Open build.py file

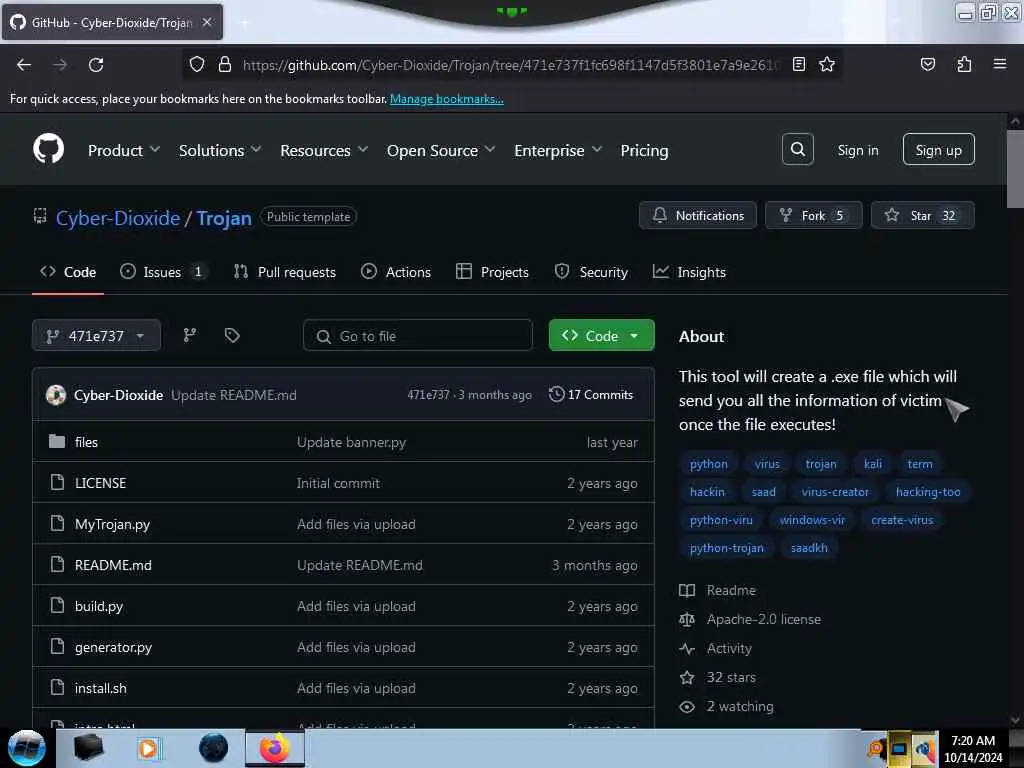(99, 606)
